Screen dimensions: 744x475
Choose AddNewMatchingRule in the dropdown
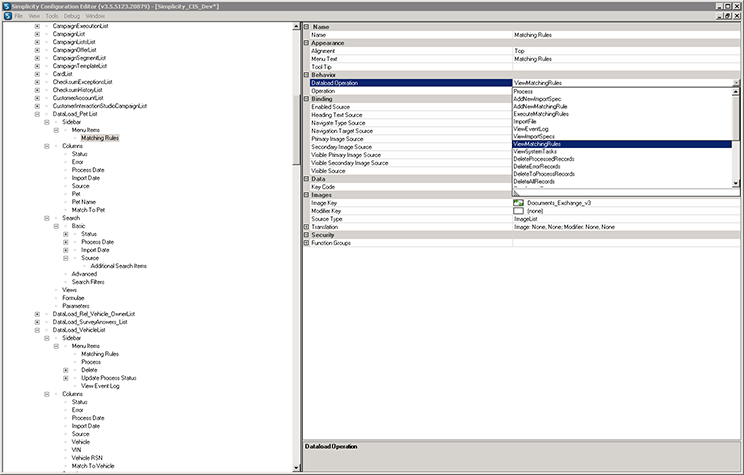pos(622,107)
